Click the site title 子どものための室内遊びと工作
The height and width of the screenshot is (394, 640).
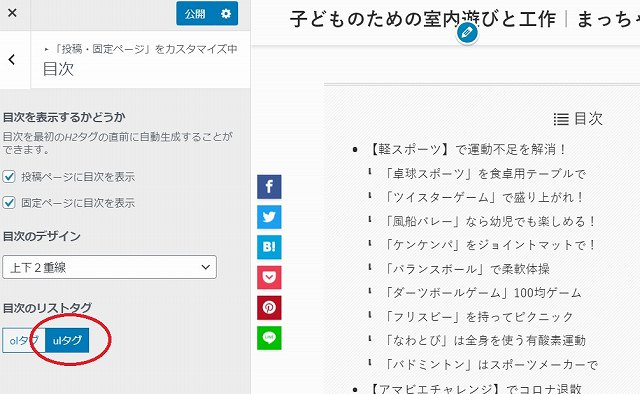point(423,19)
